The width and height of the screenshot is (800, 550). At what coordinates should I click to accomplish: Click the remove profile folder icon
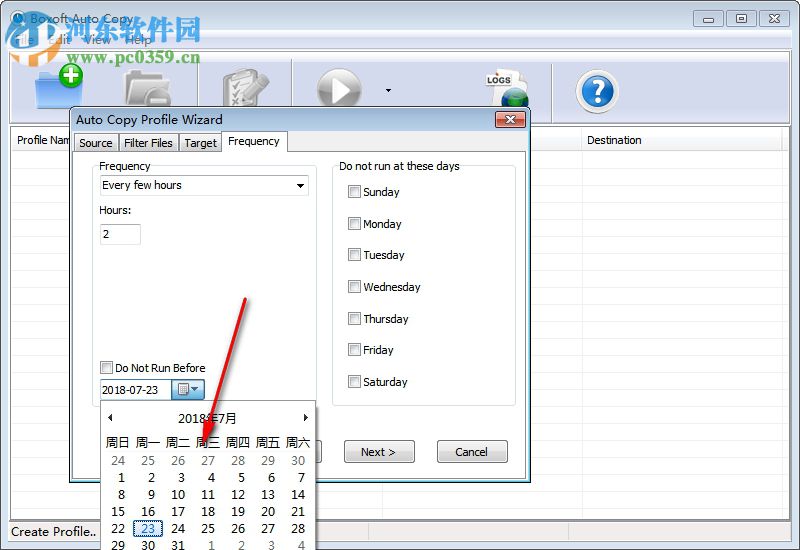point(148,88)
